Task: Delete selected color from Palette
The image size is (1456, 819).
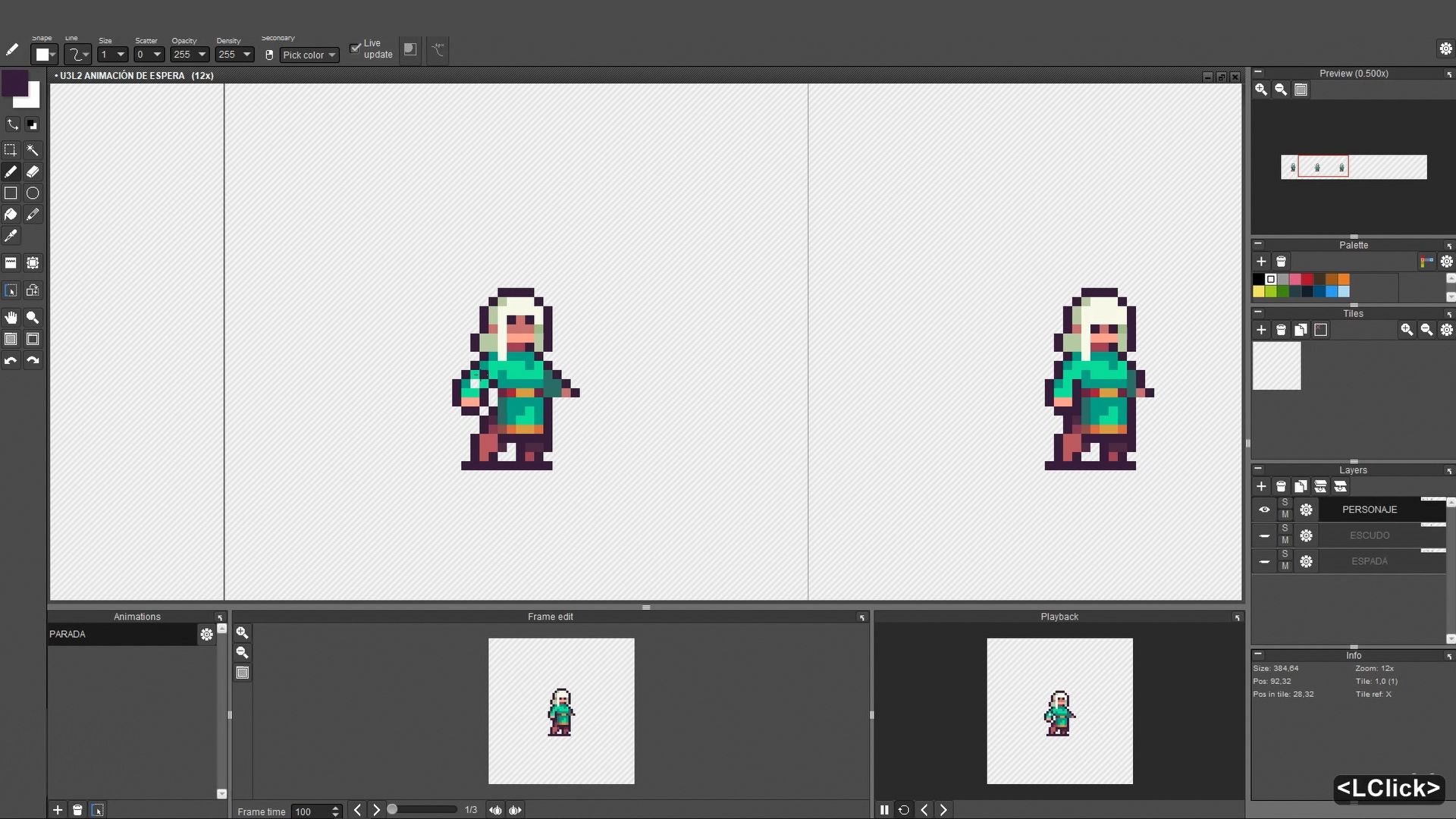Action: [x=1281, y=262]
